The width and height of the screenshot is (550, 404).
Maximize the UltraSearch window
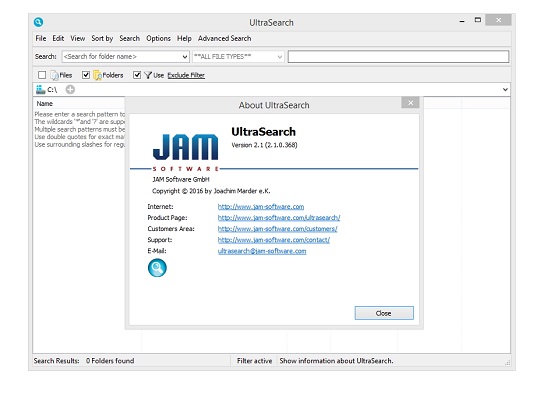[x=478, y=20]
